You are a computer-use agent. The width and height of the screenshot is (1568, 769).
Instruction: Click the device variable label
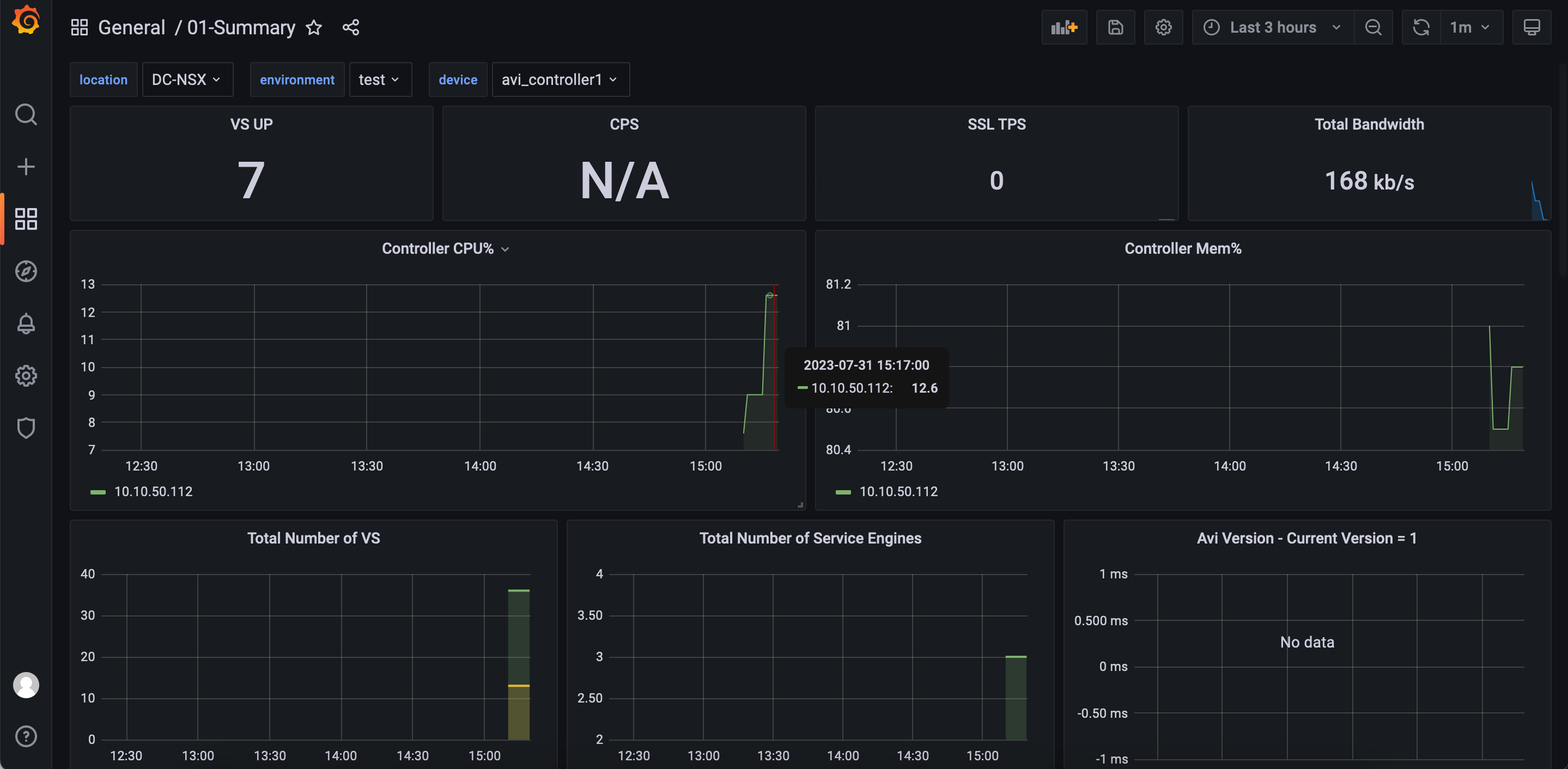coord(458,80)
